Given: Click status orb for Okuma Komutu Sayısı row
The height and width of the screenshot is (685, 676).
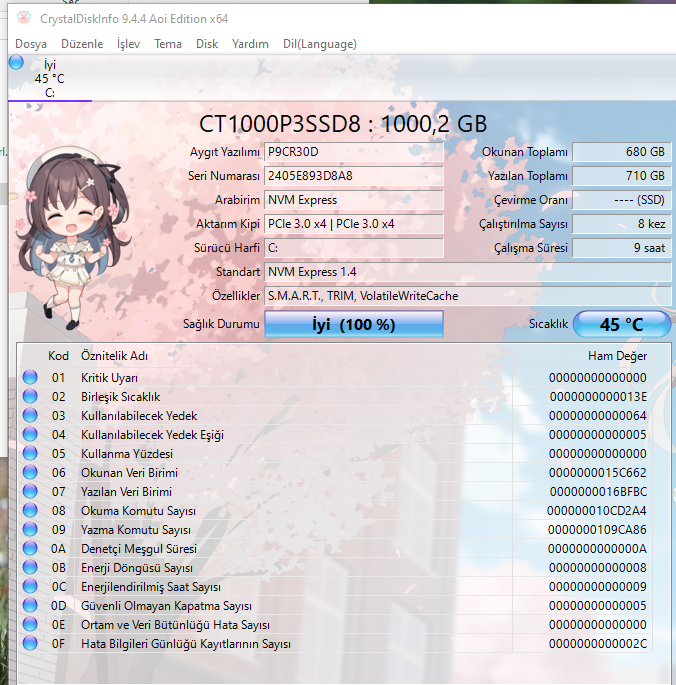Looking at the screenshot, I should coord(30,510).
